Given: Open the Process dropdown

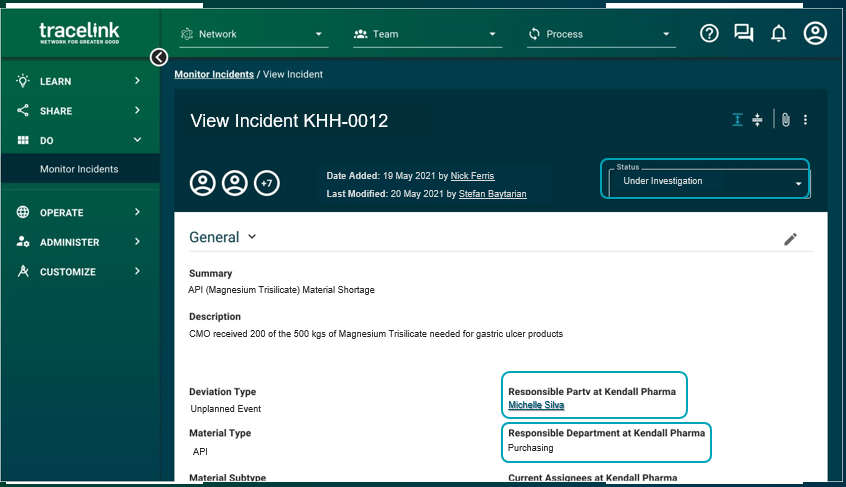Looking at the screenshot, I should pyautogui.click(x=601, y=34).
